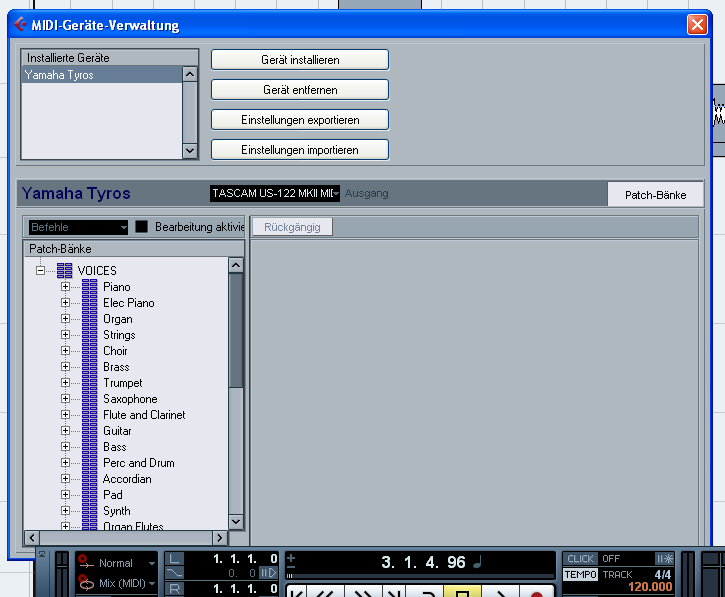Click the transport rewind button
This screenshot has height=597, width=725.
click(325, 592)
